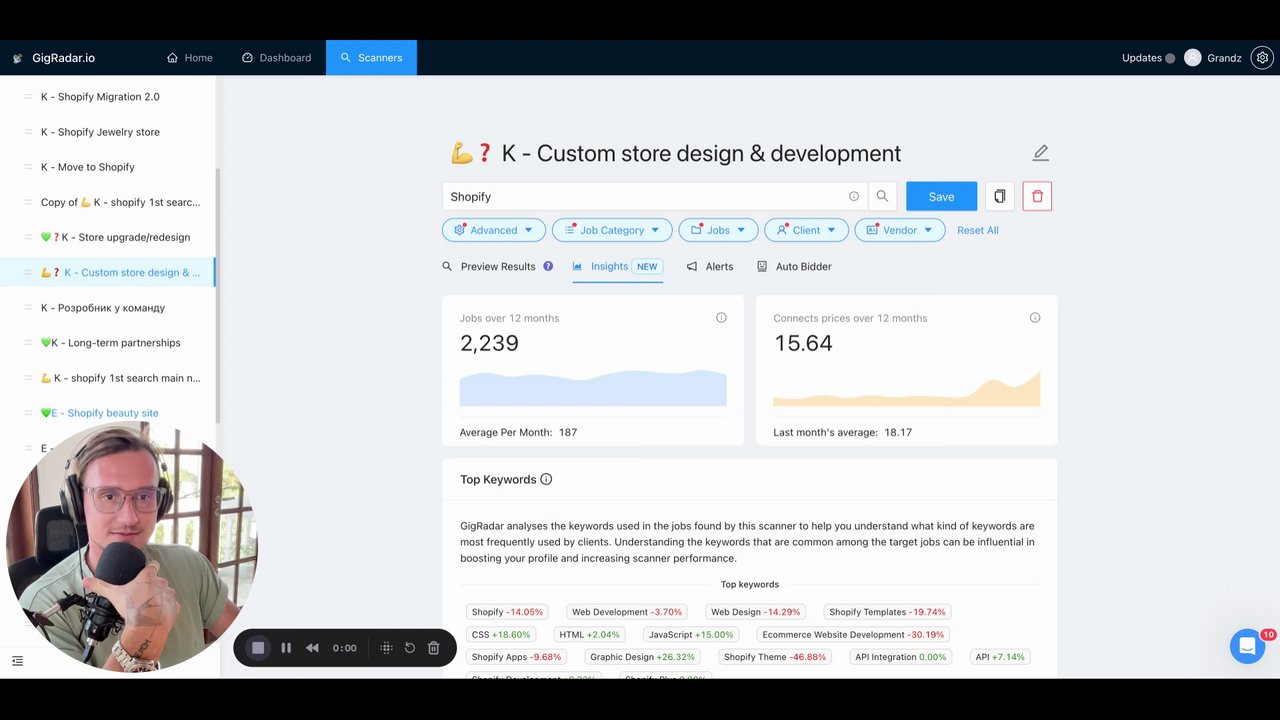Image resolution: width=1280 pixels, height=720 pixels.
Task: Select the API +7.14% keyword tag
Action: (1000, 657)
